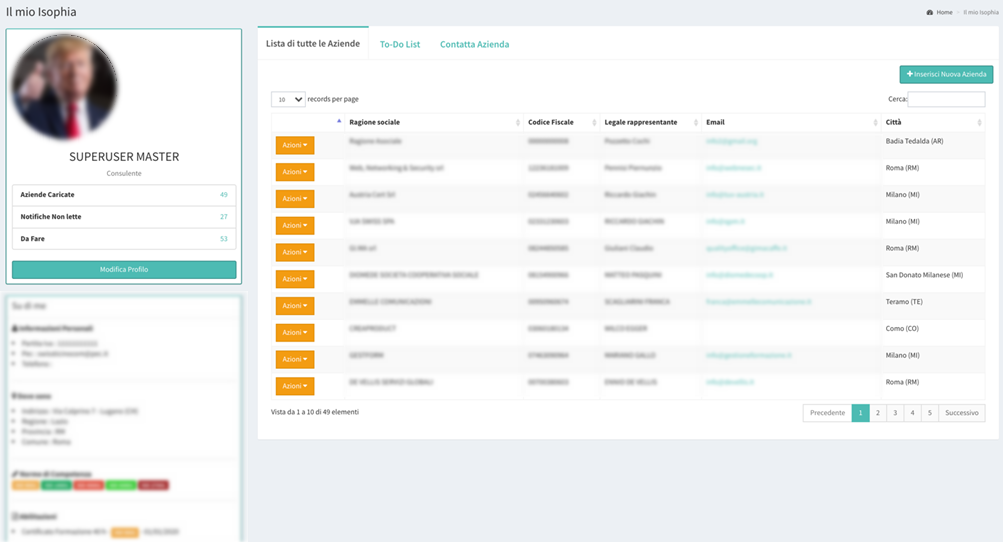Image resolution: width=1003 pixels, height=542 pixels.
Task: Focus the Cerca search field
Action: (946, 99)
